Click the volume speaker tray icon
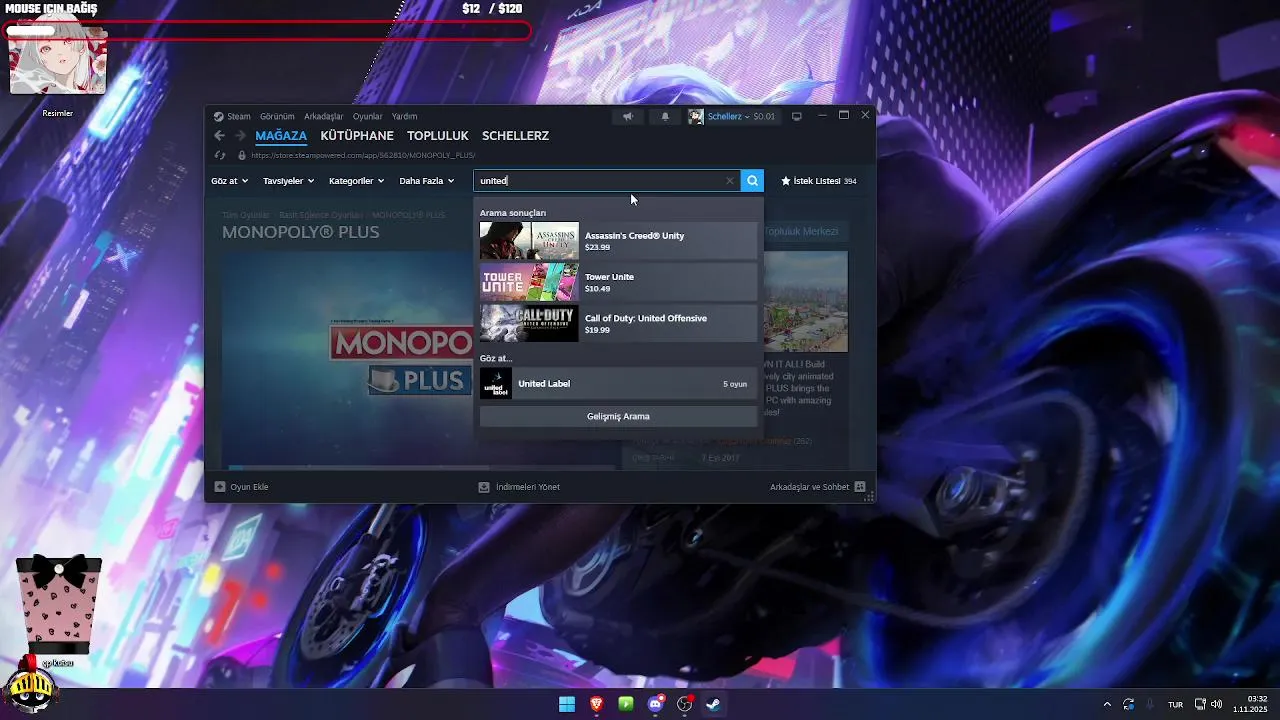 click(x=1217, y=704)
